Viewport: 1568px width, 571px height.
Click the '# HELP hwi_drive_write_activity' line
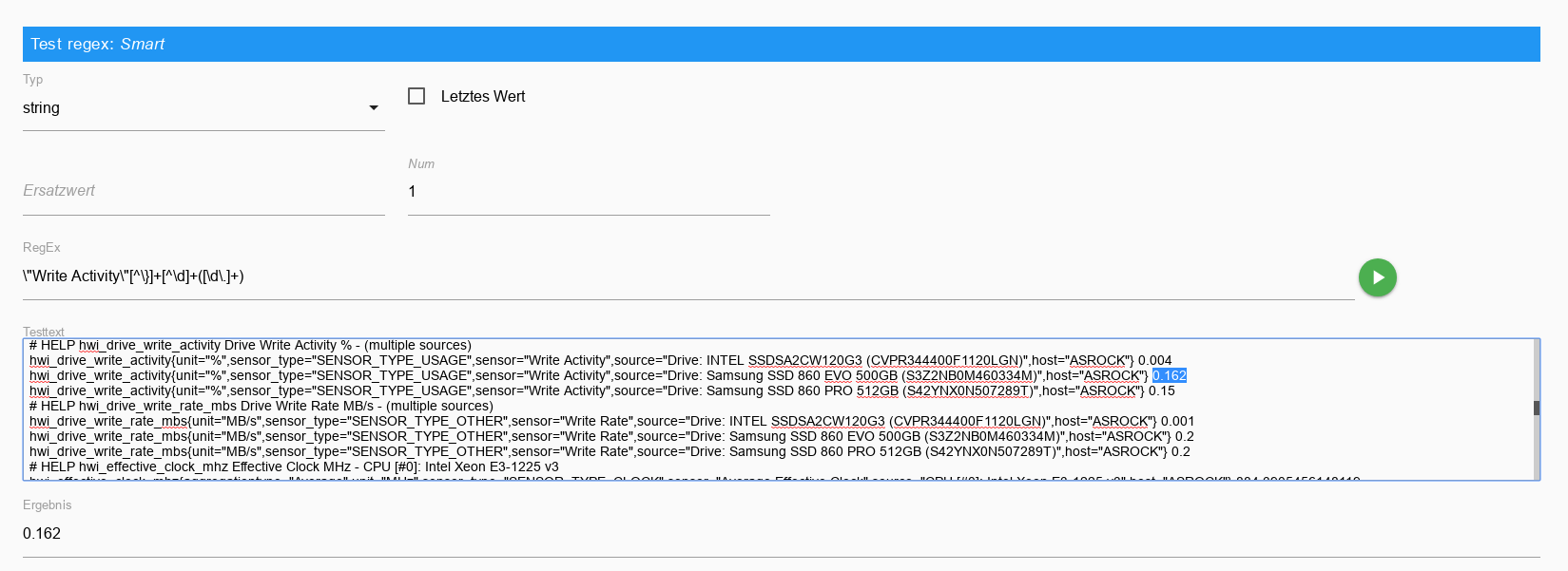250,345
